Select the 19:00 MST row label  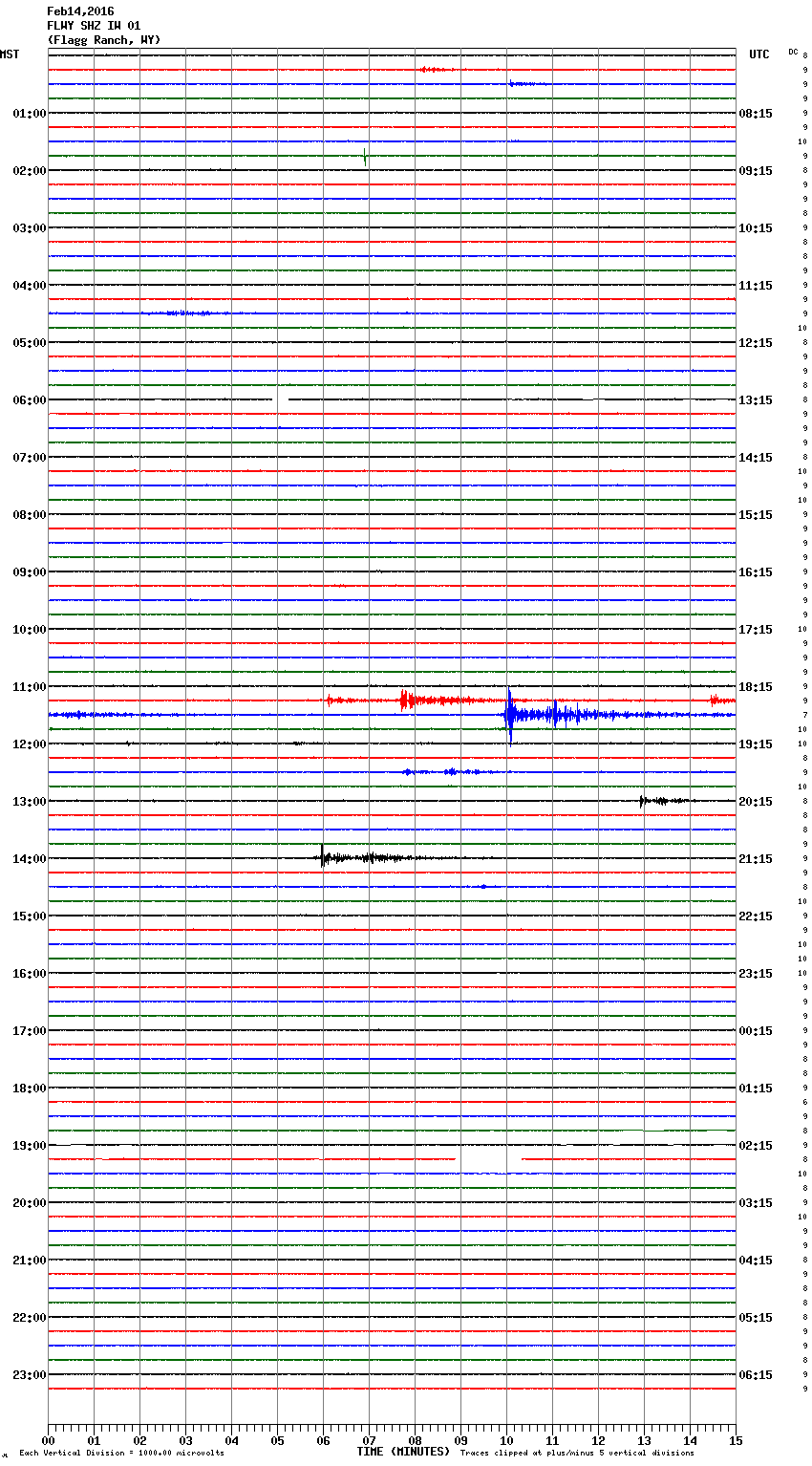(30, 1146)
